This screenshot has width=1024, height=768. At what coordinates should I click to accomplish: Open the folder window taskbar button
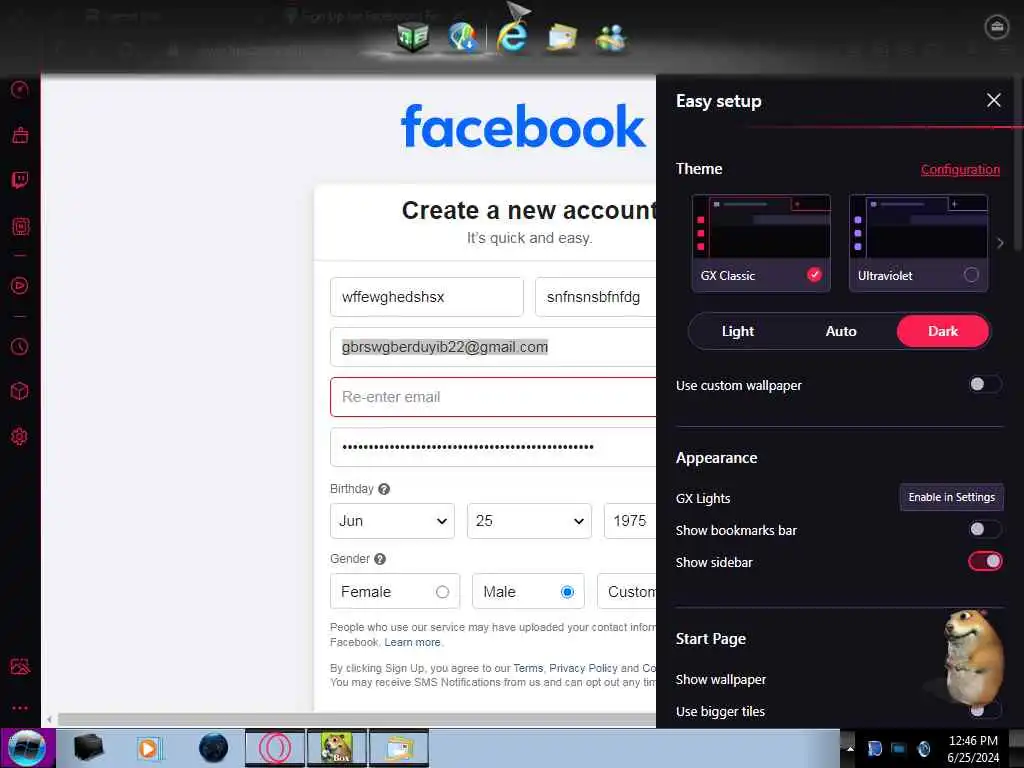pyautogui.click(x=399, y=748)
